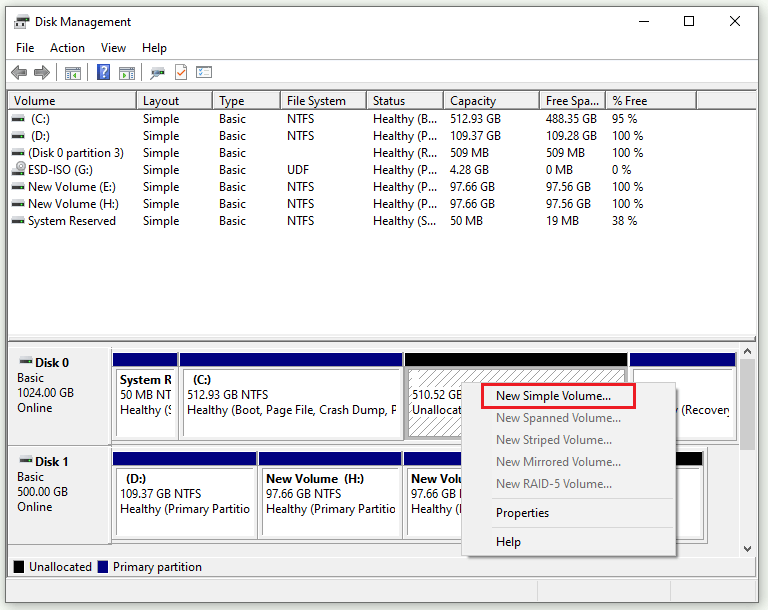Screen dimensions: 768x610
Task: Click the scroll up arrow of disk pane
Action: click(747, 351)
